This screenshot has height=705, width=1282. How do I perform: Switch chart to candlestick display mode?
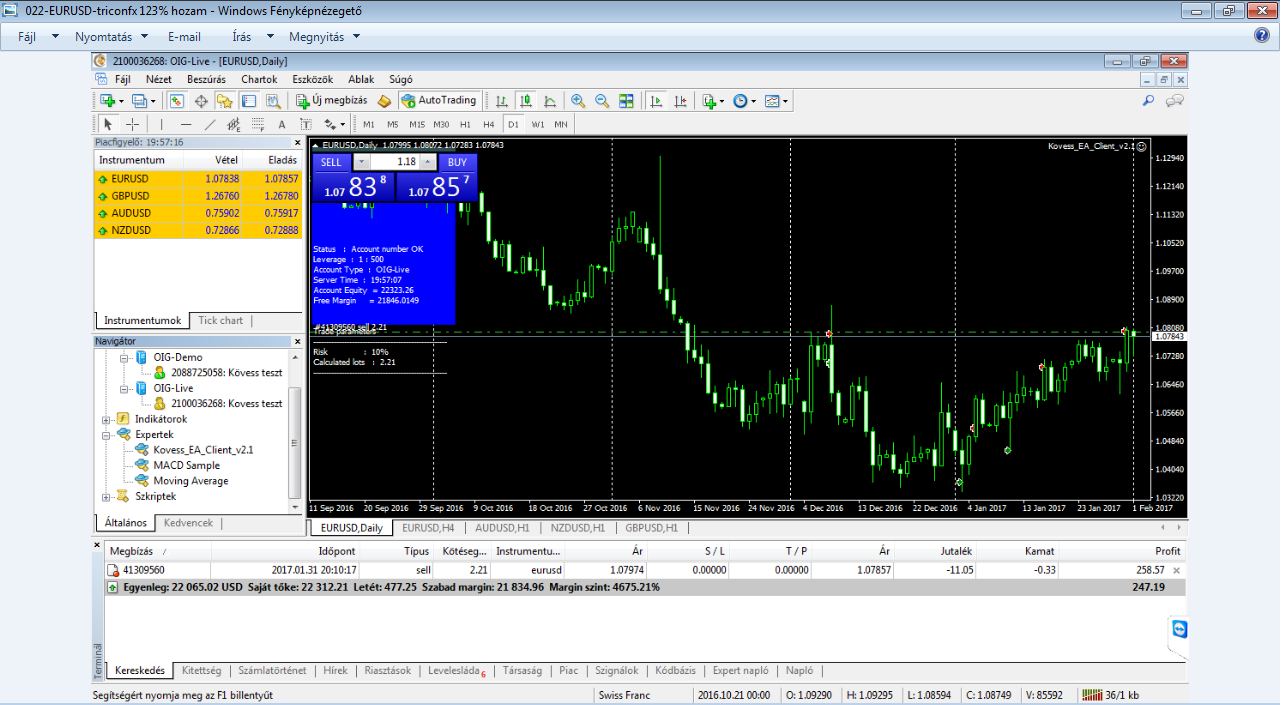(525, 101)
